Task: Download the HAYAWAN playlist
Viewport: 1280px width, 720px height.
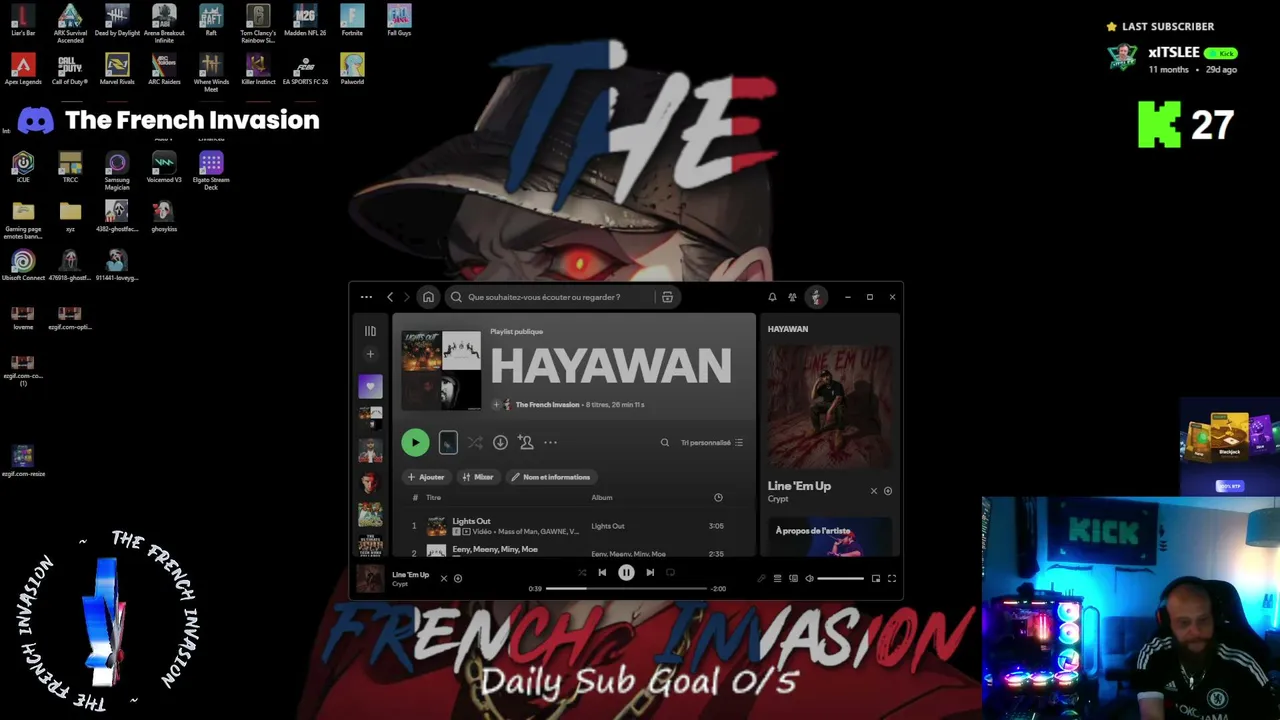Action: click(500, 442)
